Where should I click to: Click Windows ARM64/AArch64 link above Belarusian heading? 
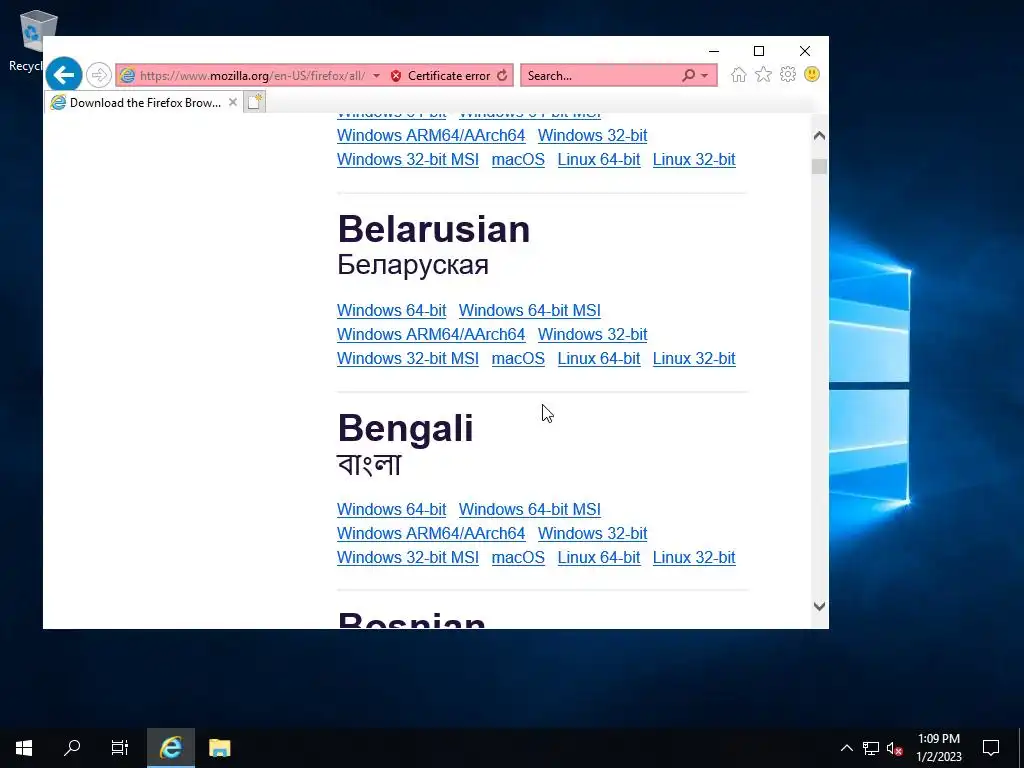pyautogui.click(x=431, y=135)
